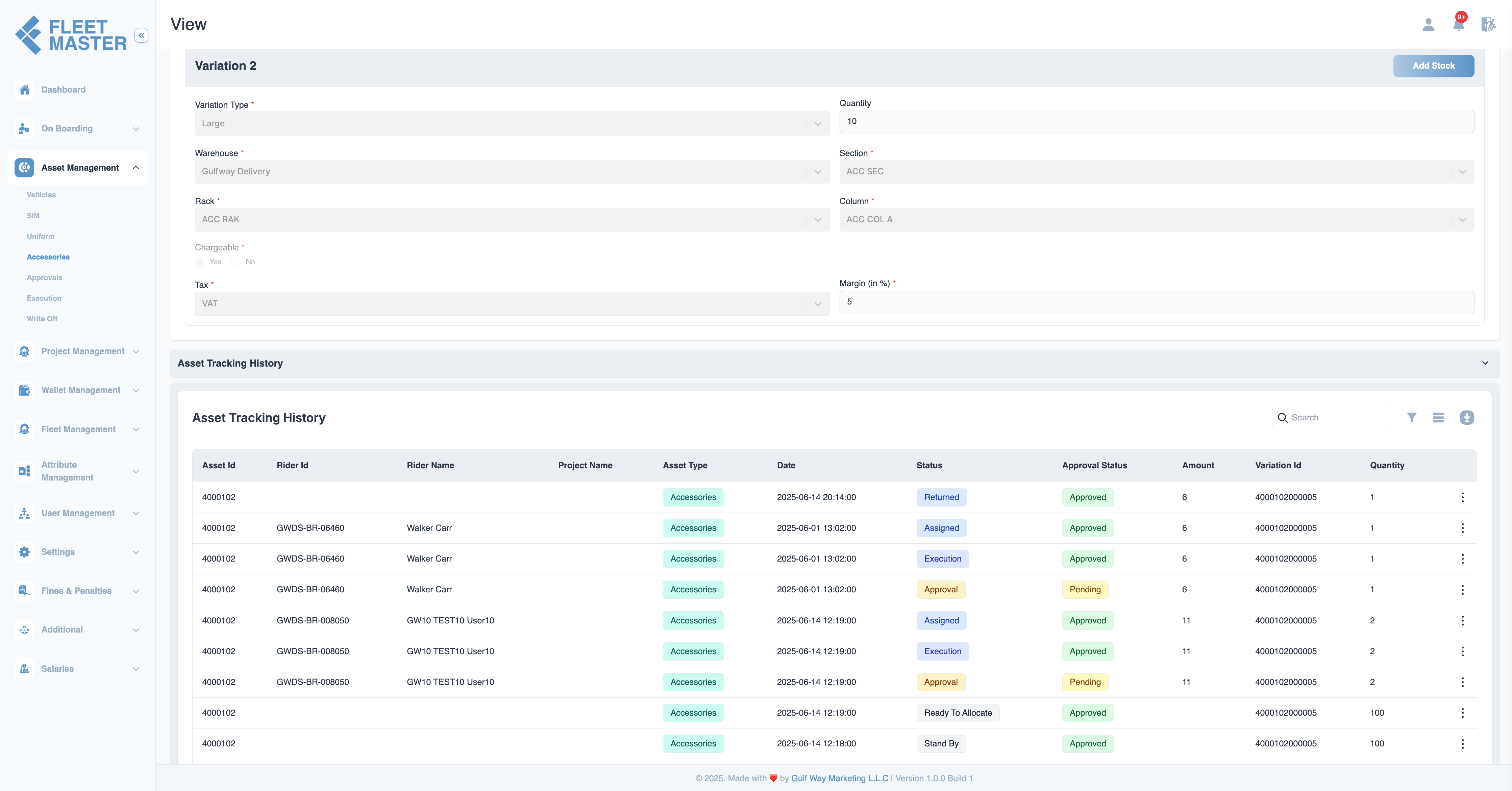The width and height of the screenshot is (1512, 791).
Task: Click the 2025-06-14 20:14:00 date cell
Action: 816,498
